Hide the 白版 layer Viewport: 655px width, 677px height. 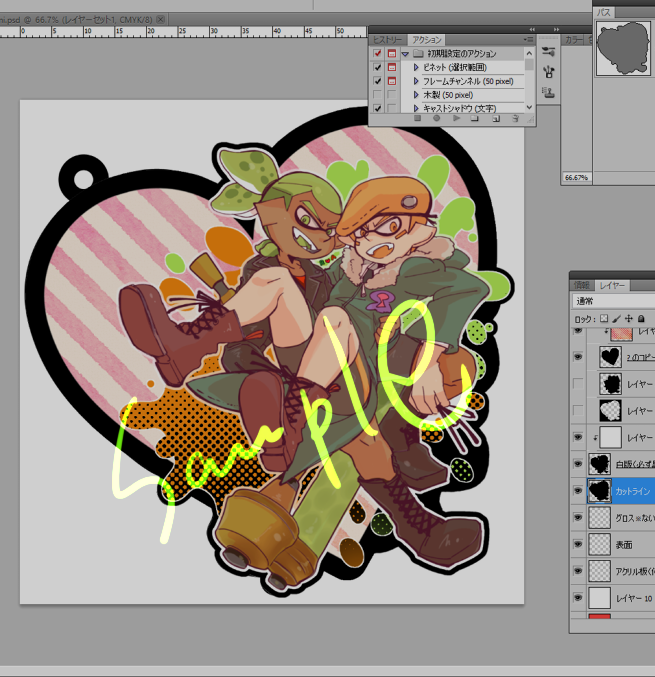pyautogui.click(x=578, y=464)
